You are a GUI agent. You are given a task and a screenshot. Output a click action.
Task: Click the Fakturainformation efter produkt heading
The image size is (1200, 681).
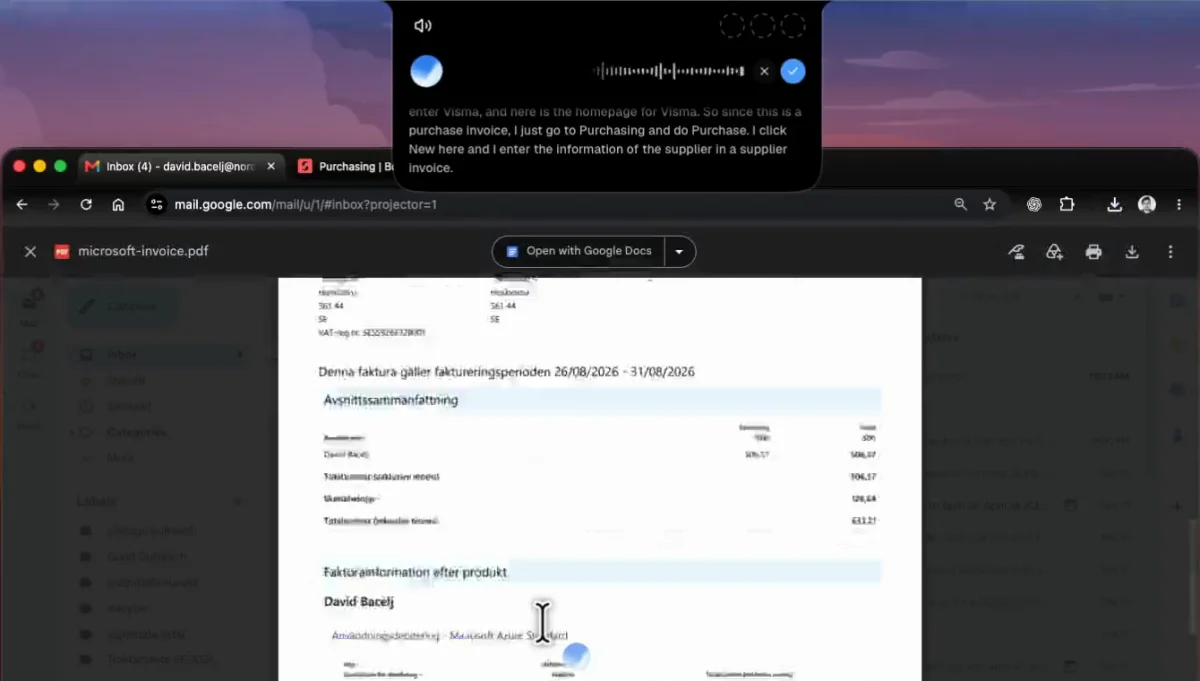pyautogui.click(x=415, y=572)
